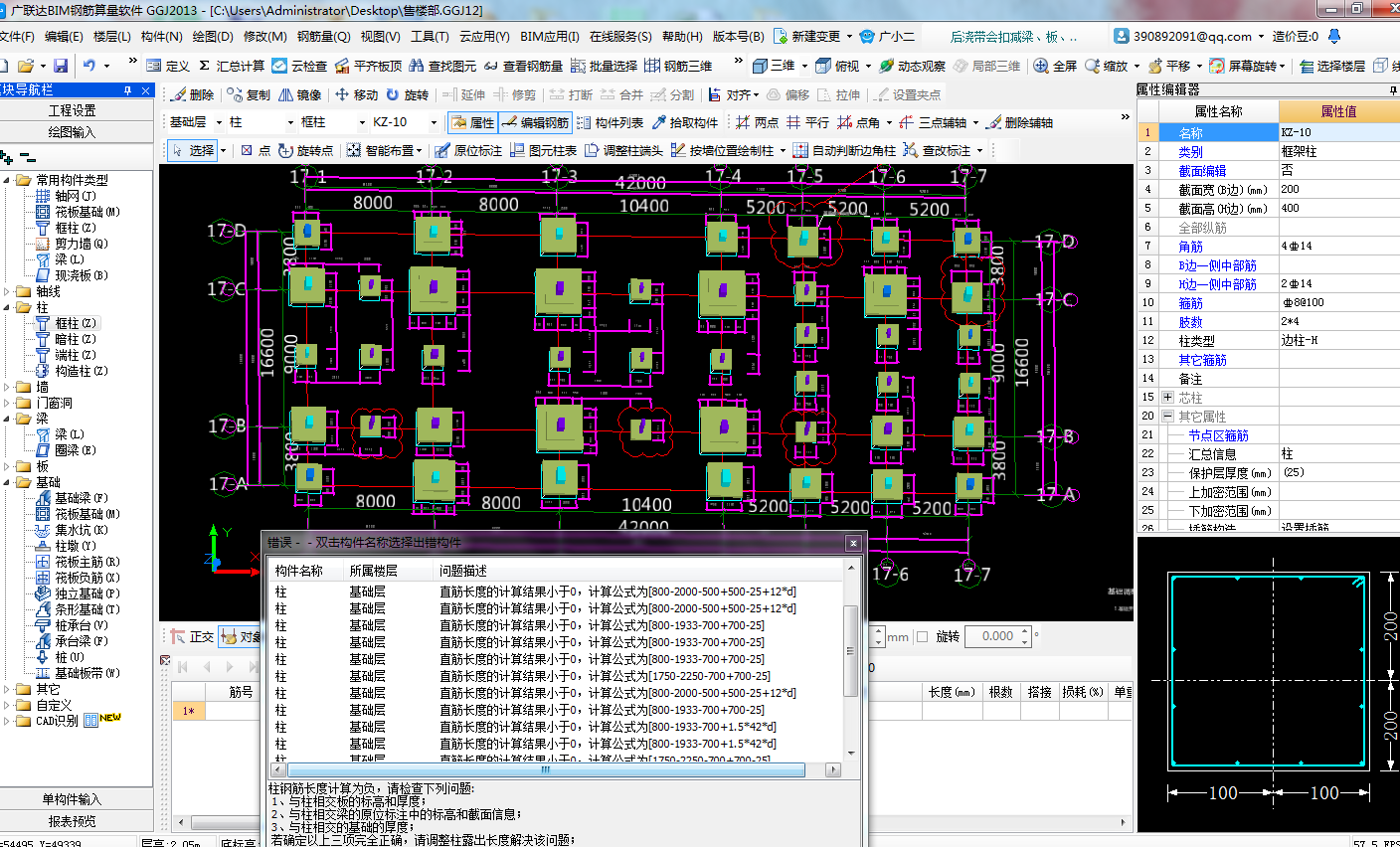Click the save floppy disk icon

(61, 66)
